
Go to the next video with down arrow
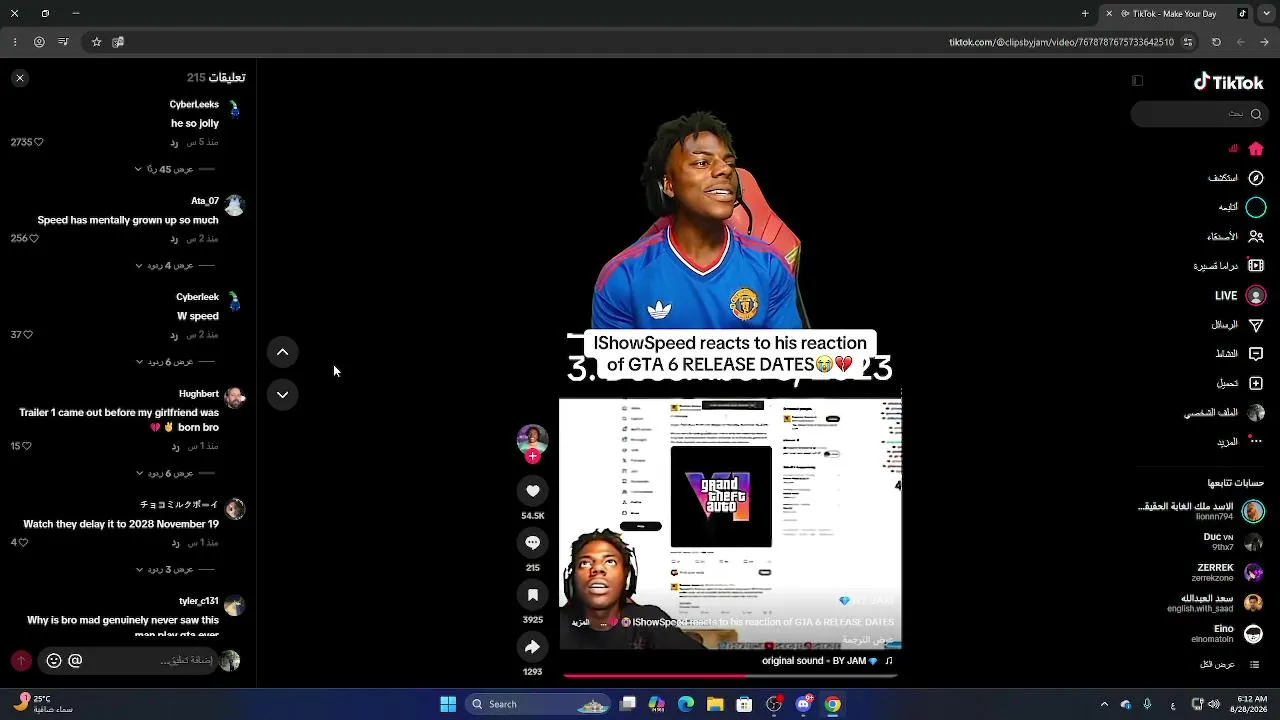(x=282, y=395)
